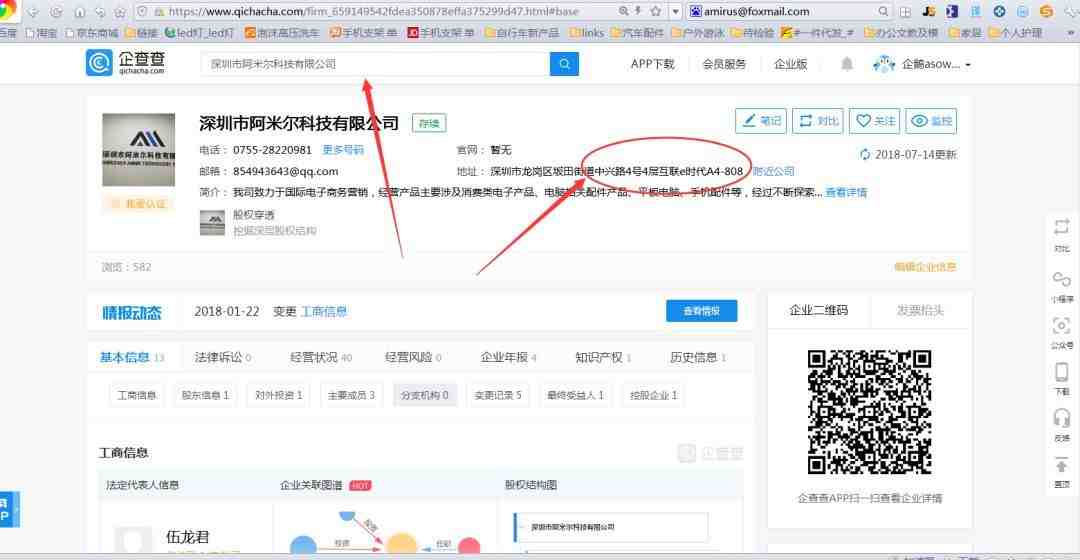Viewport: 1080px width, 560px height.
Task: Select the 对外投资 1 sub-section button
Action: point(278,395)
